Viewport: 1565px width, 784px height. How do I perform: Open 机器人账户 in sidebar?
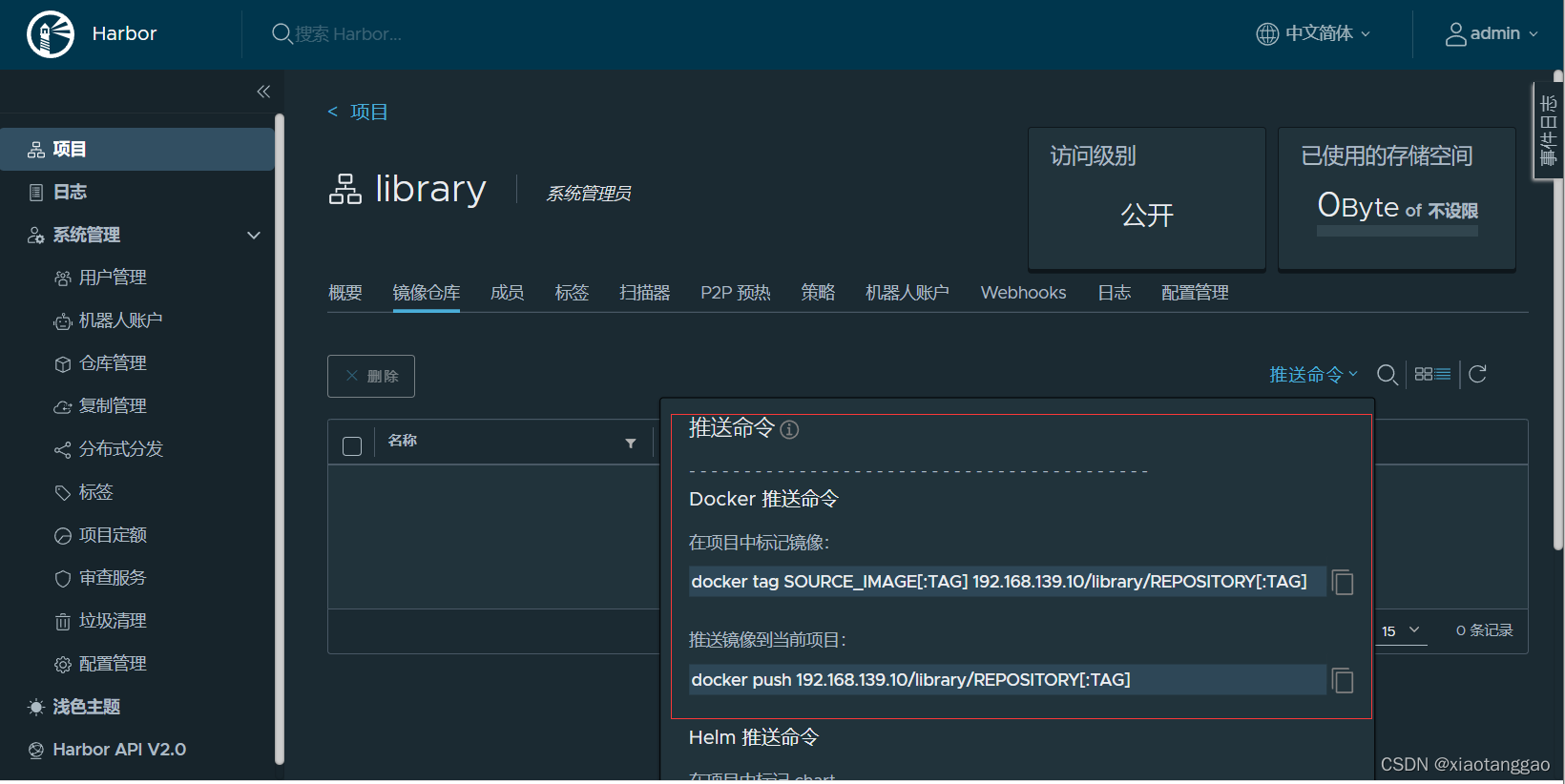click(120, 320)
